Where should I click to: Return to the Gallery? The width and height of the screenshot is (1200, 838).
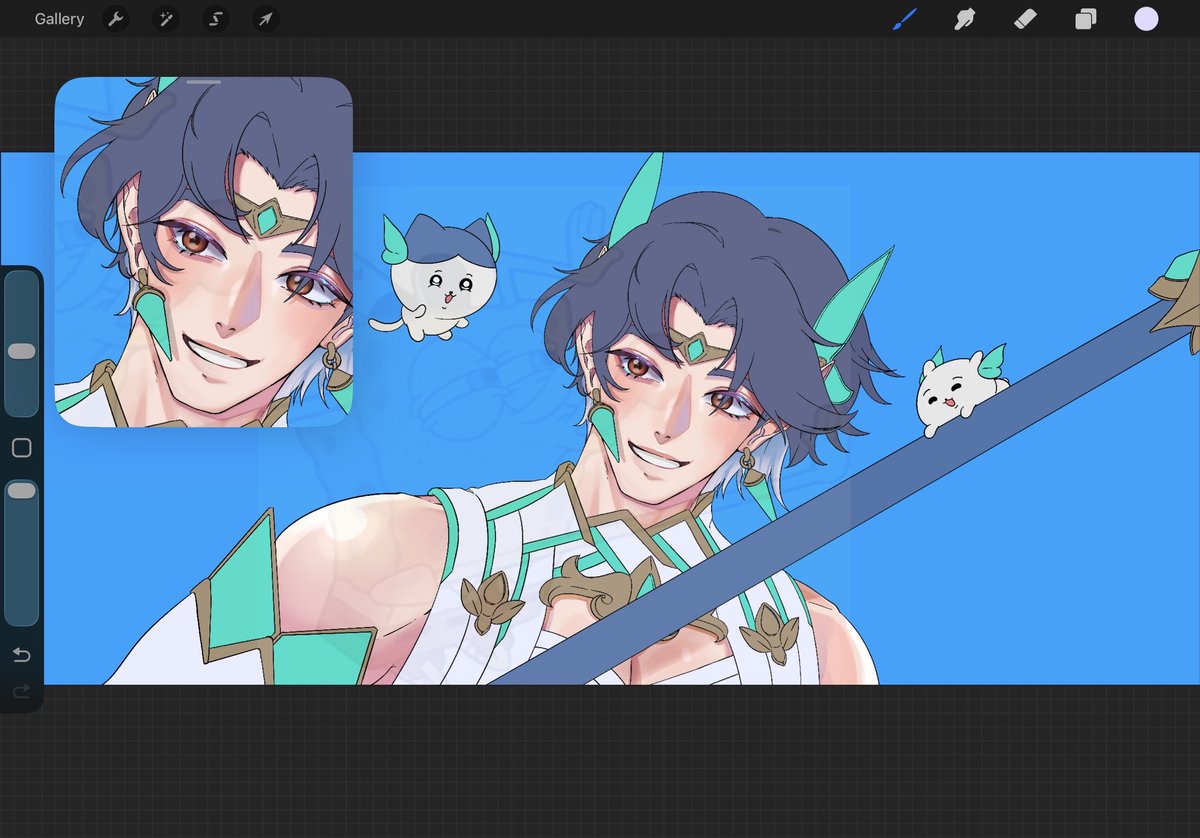59,19
